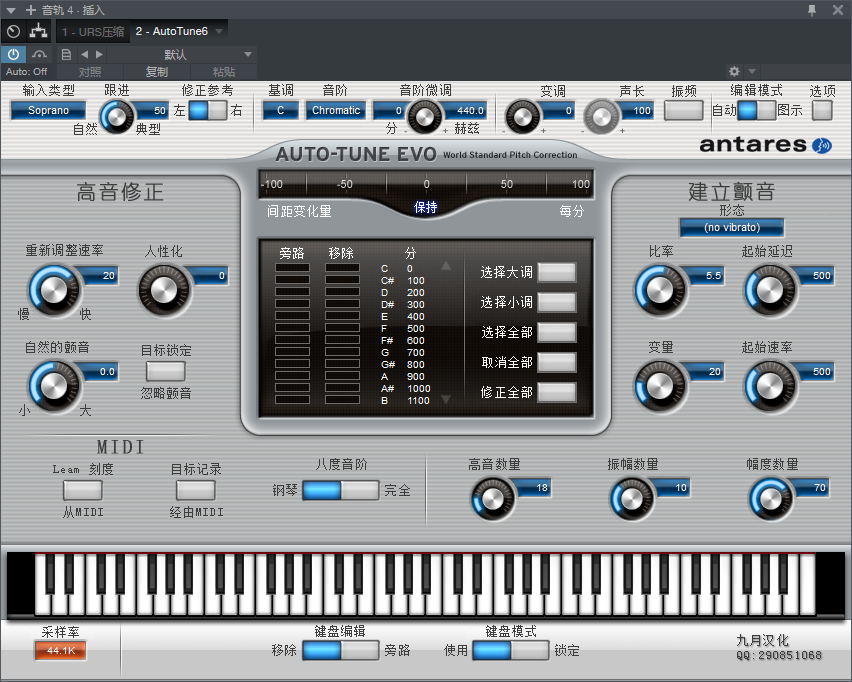Open the key selector showing C

click(x=280, y=110)
